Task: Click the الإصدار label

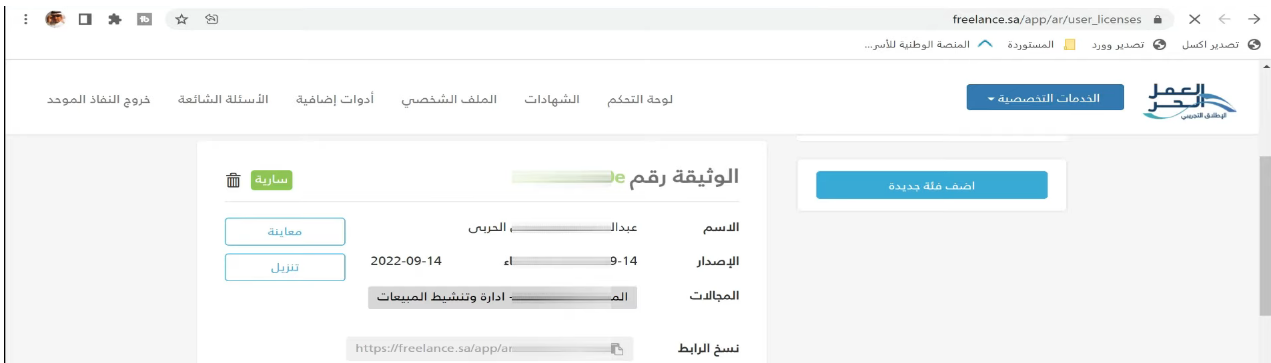Action: click(x=717, y=262)
